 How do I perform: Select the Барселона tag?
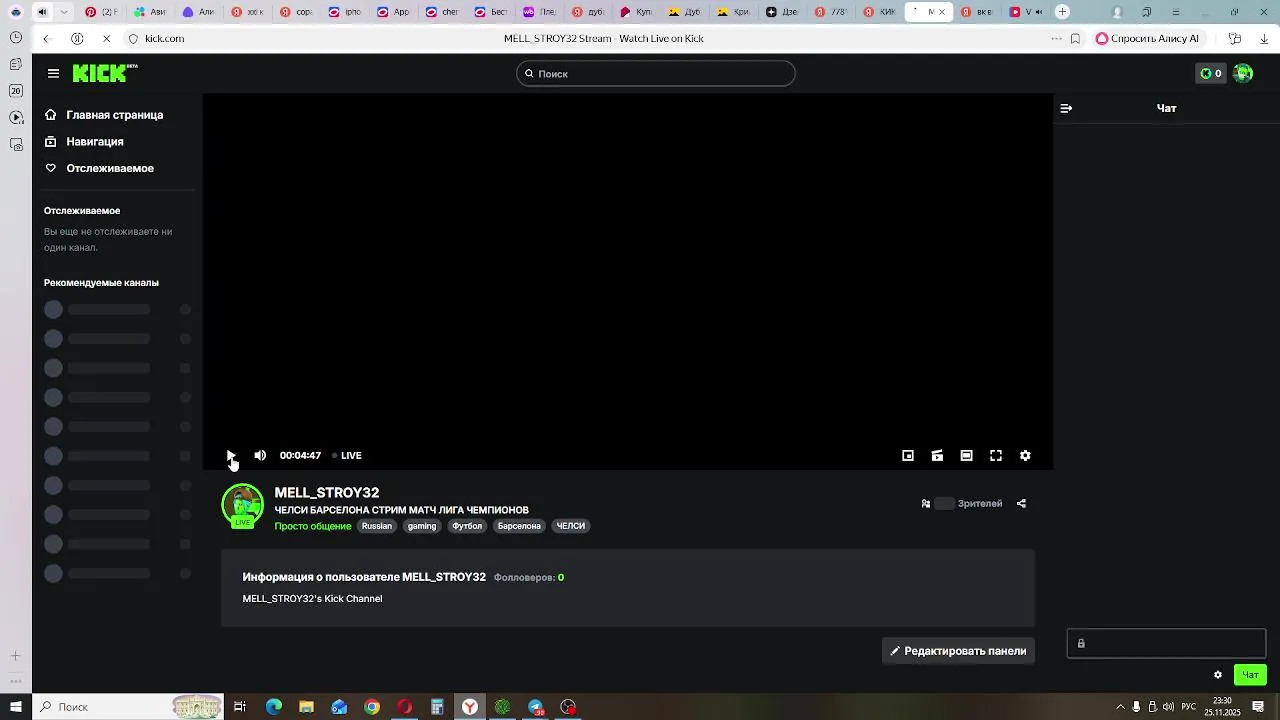(519, 526)
